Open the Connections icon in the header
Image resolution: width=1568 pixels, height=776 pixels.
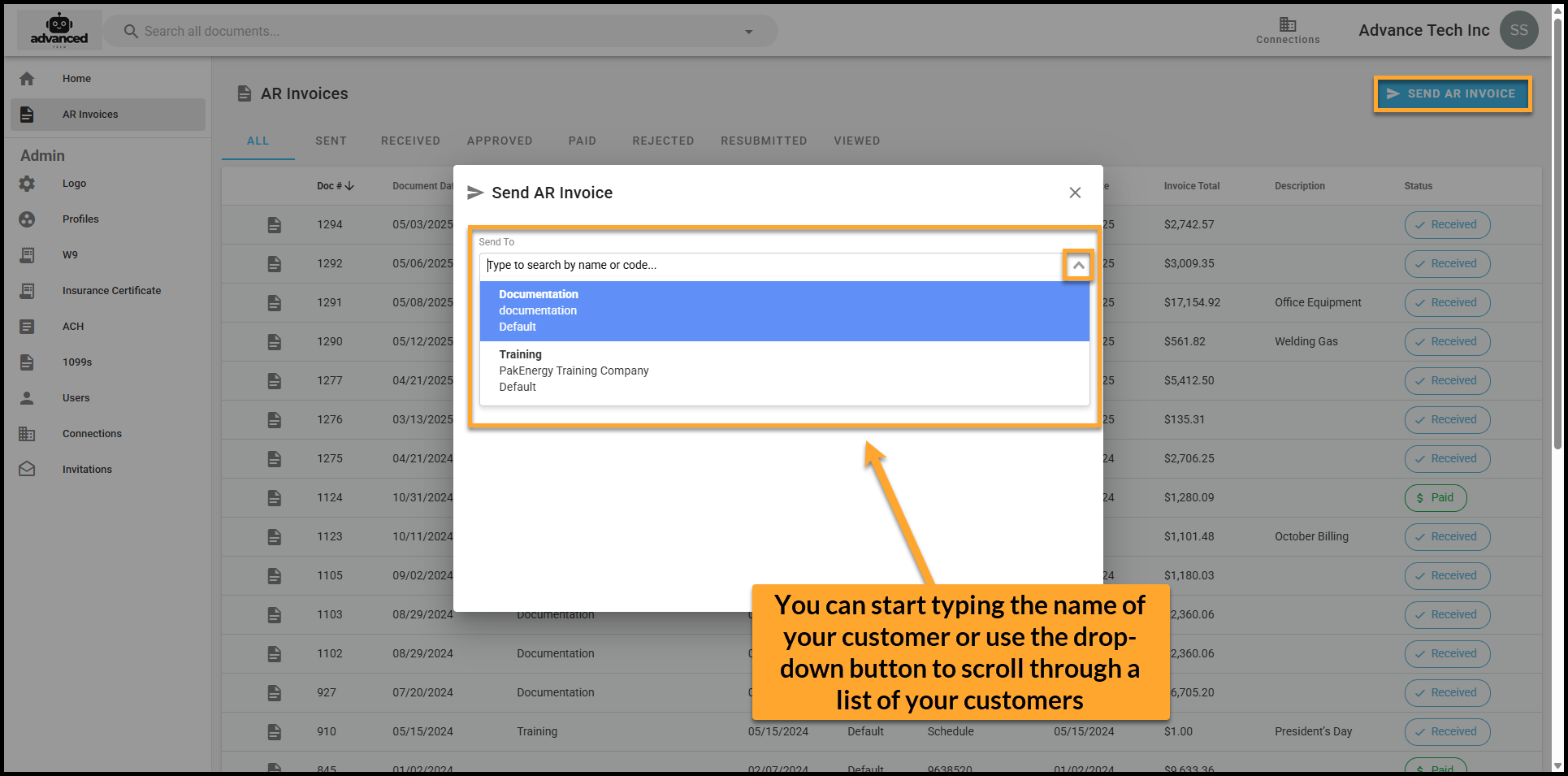[1288, 30]
